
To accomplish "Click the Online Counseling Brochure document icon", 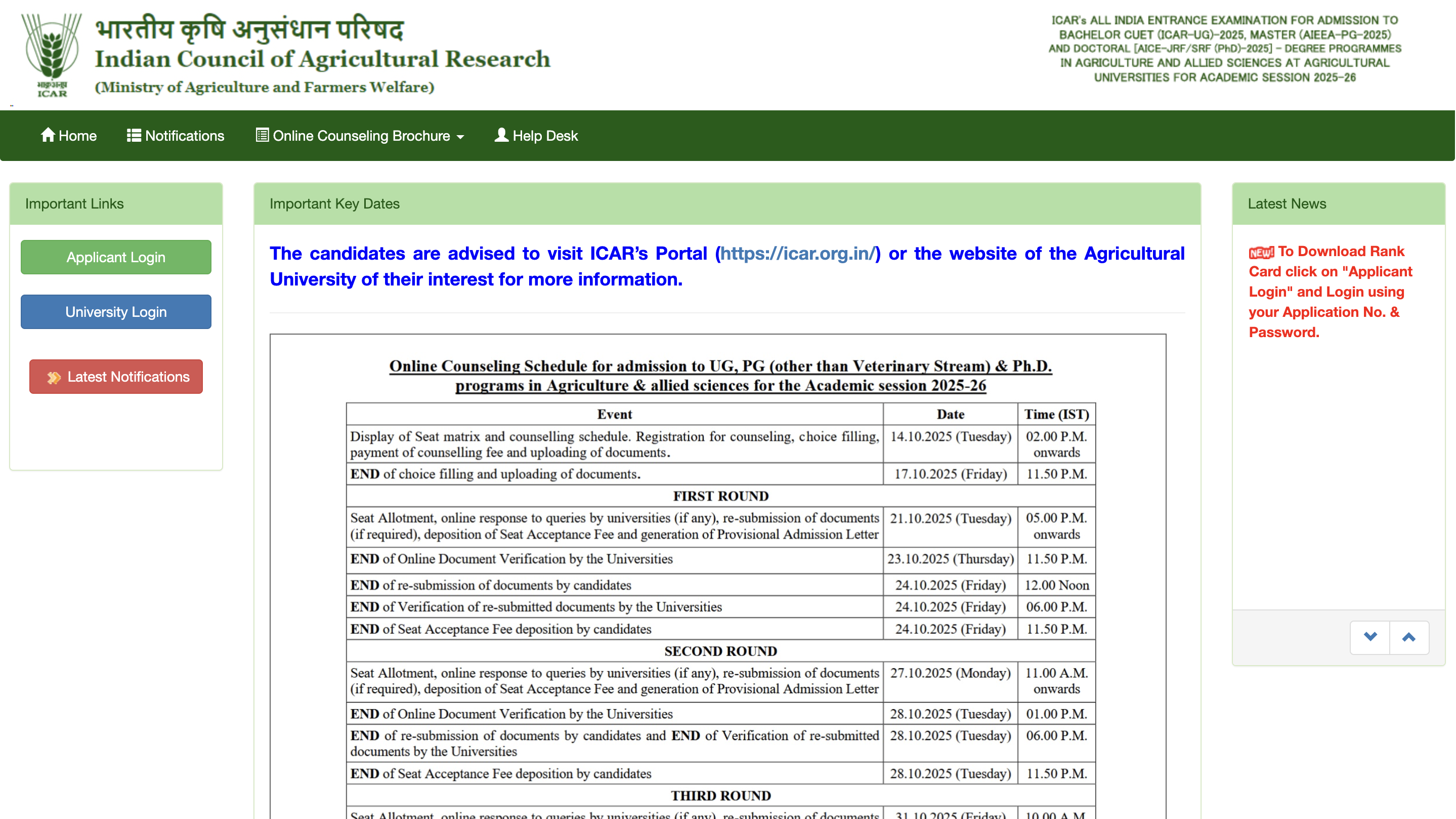I will 262,135.
